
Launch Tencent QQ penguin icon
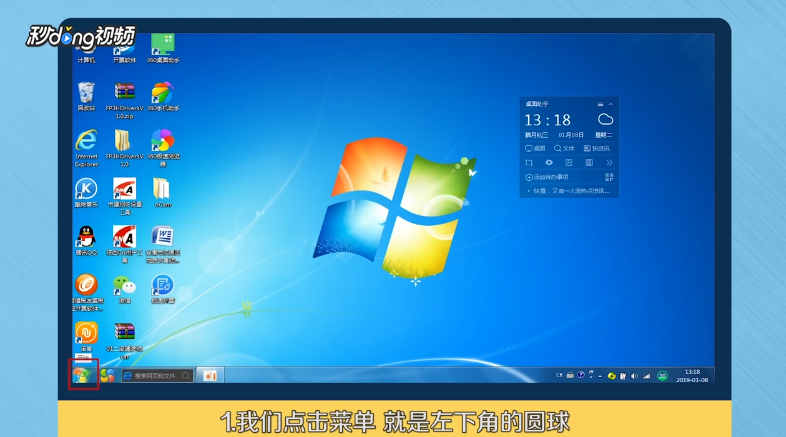click(x=86, y=241)
